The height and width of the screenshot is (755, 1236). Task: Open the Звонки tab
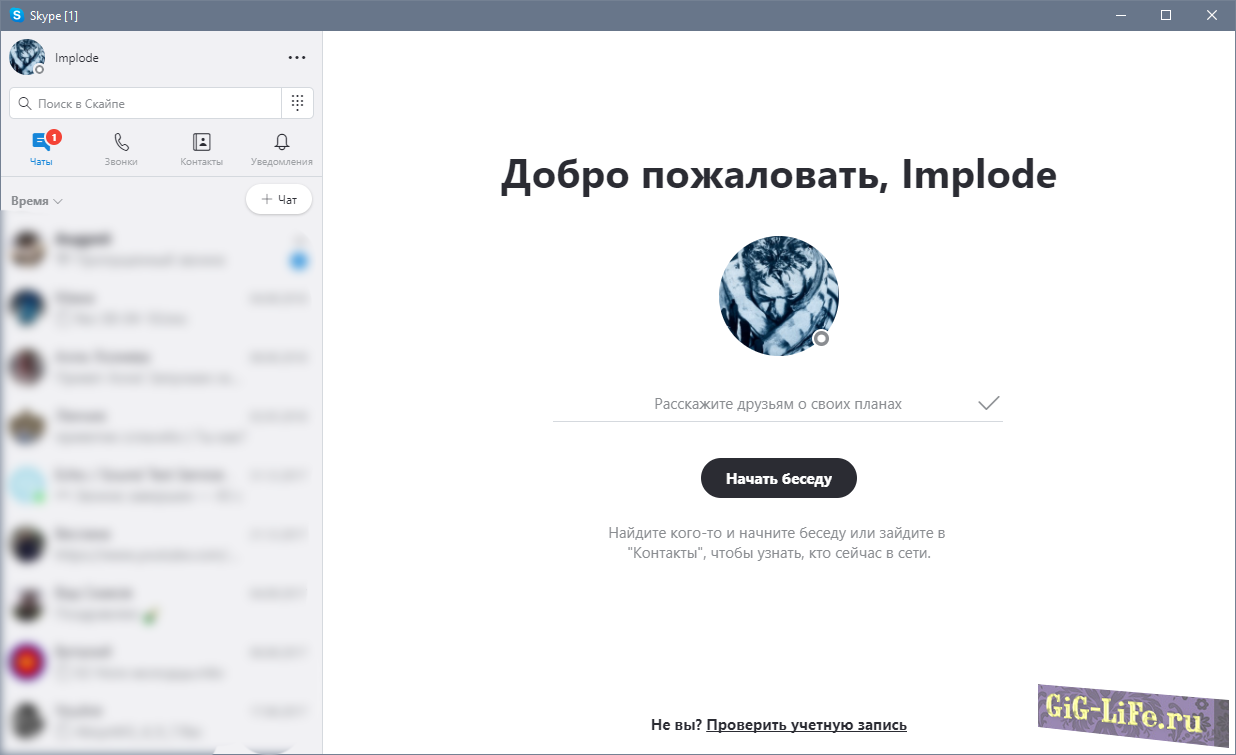pyautogui.click(x=121, y=149)
